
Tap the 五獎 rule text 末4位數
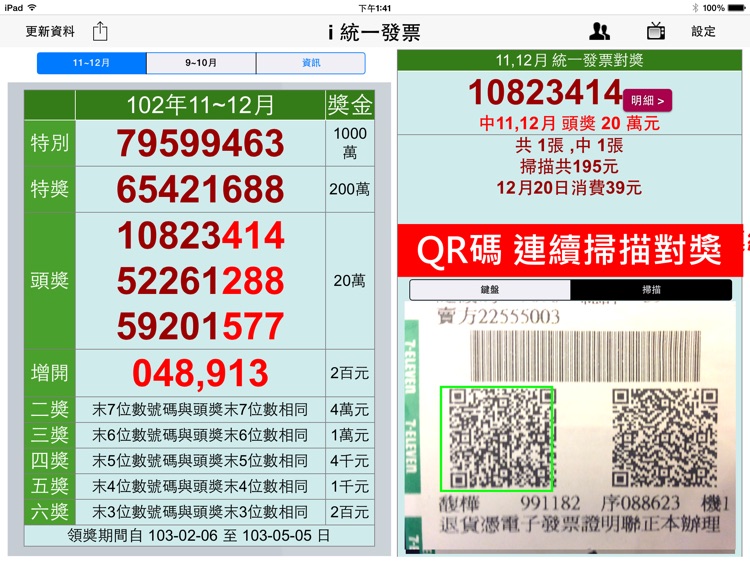click(x=200, y=486)
